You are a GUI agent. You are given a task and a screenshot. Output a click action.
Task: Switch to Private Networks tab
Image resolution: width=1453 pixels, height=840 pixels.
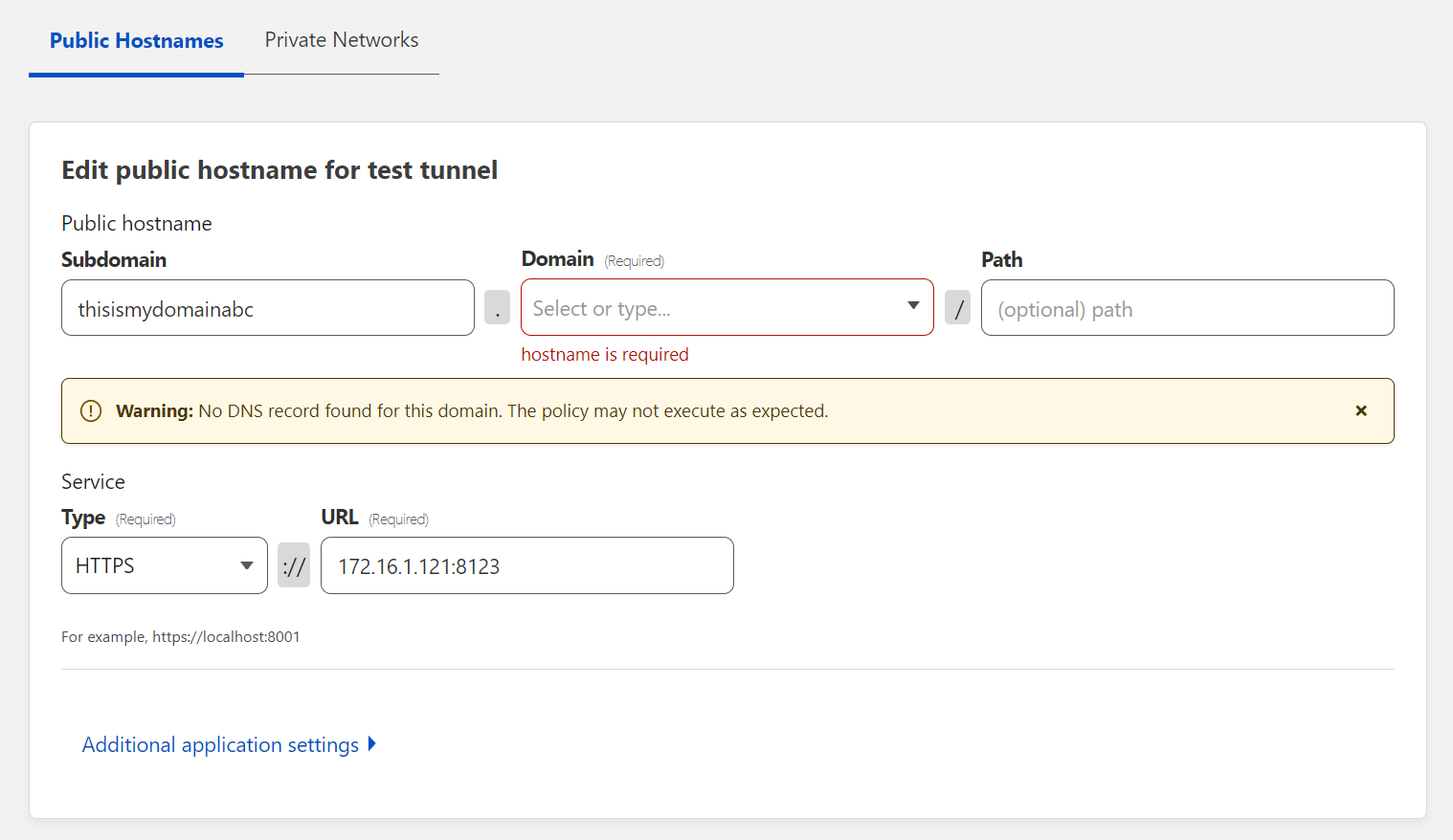(x=342, y=40)
